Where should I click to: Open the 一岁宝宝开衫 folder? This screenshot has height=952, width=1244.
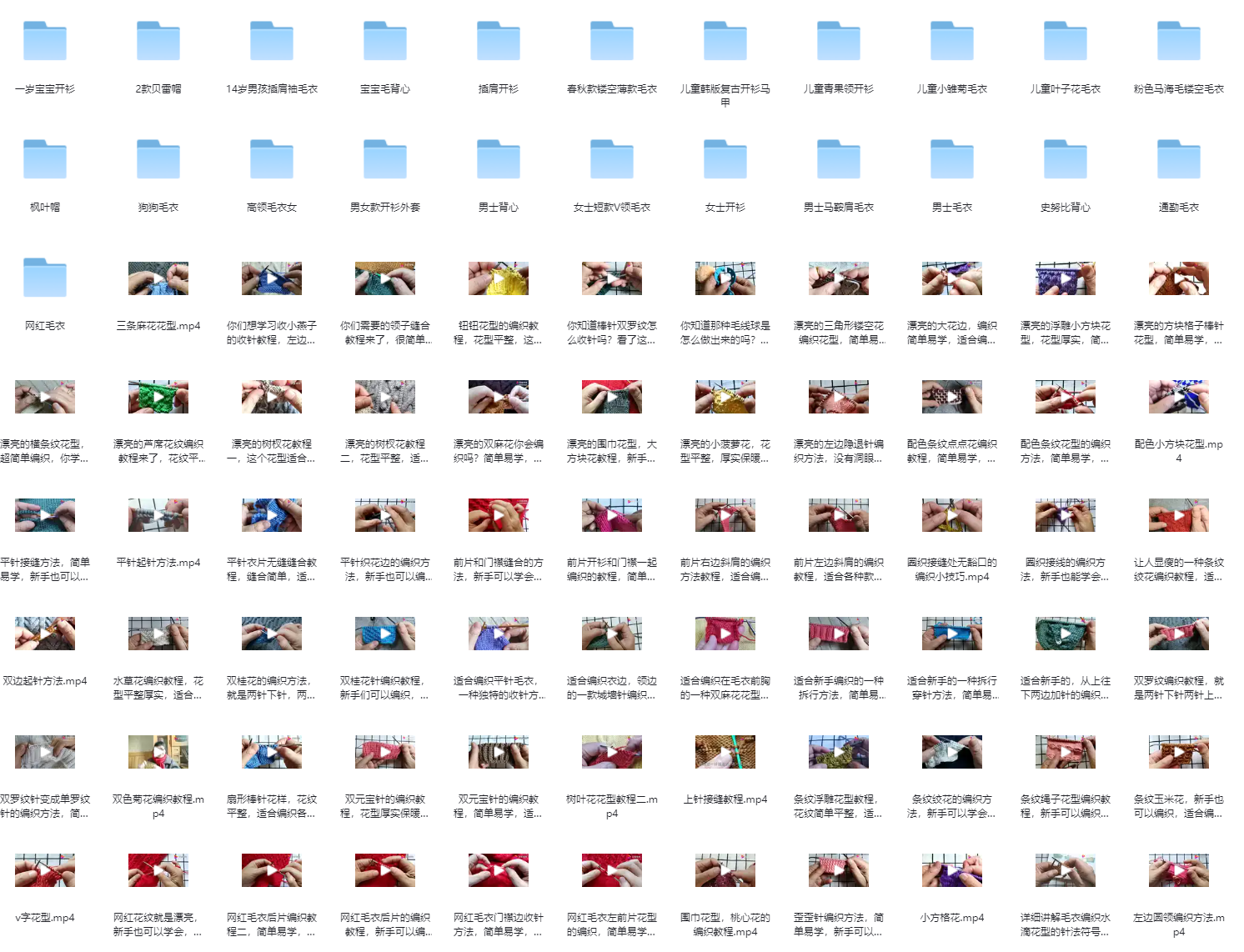pyautogui.click(x=45, y=42)
